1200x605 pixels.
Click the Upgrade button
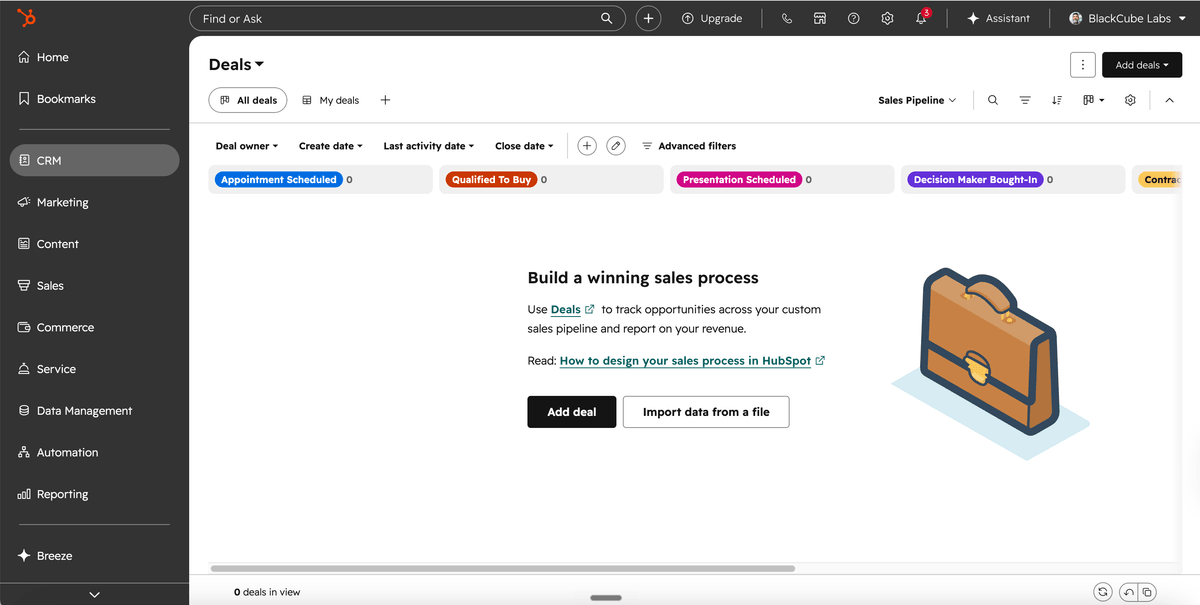pos(712,18)
